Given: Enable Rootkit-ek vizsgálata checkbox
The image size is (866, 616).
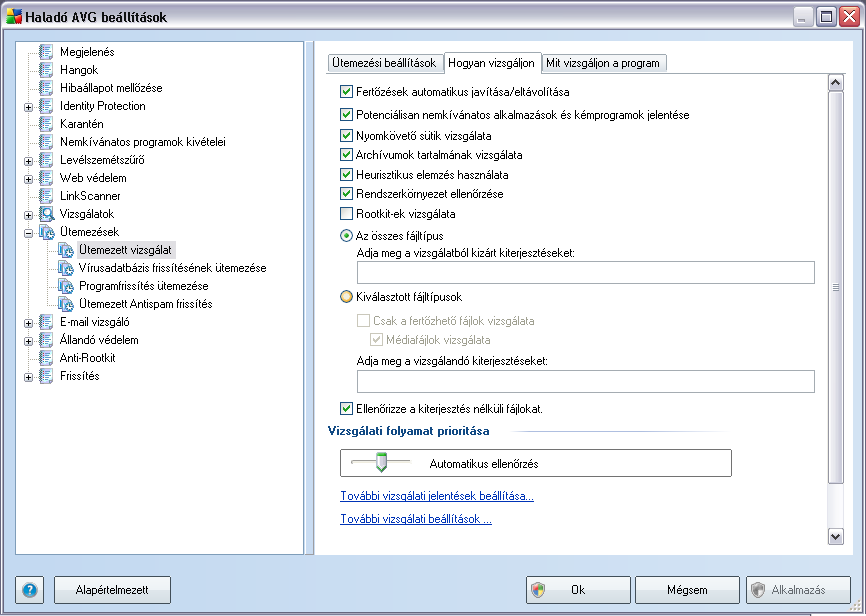Looking at the screenshot, I should coord(346,213).
